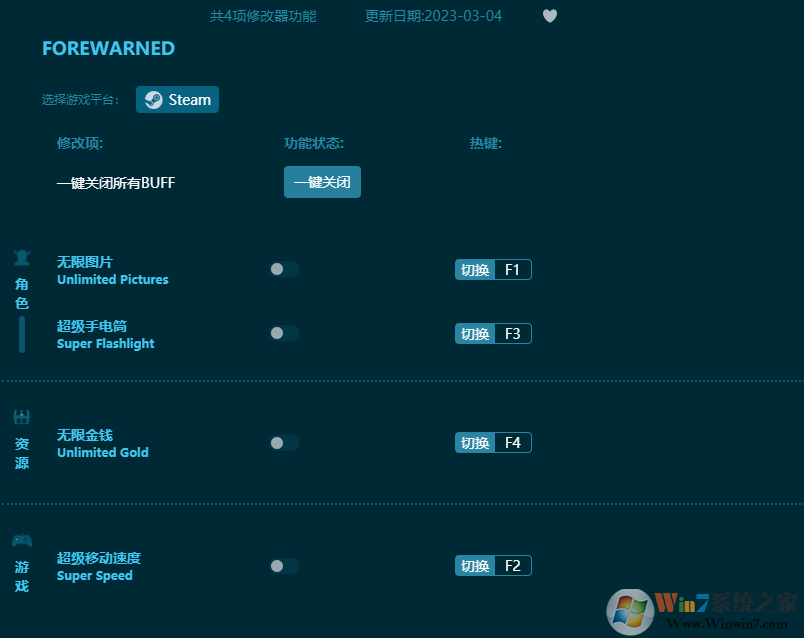
Task: Click the 切换 button for Super Flashlight
Action: point(474,333)
